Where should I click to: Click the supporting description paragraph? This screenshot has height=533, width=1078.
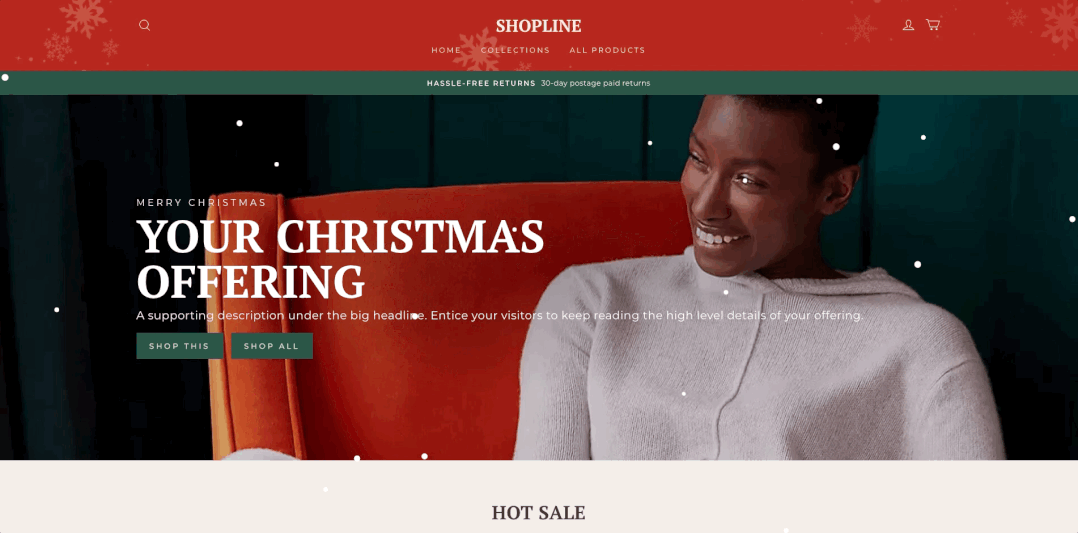(x=500, y=316)
